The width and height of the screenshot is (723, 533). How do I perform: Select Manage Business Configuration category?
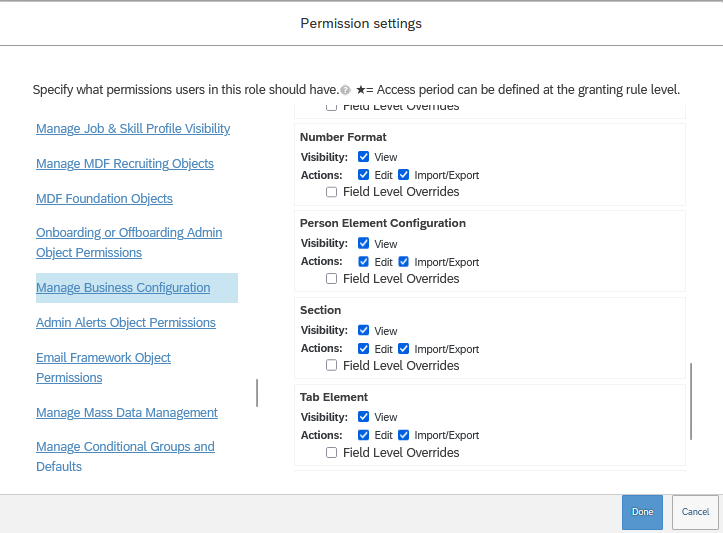pyautogui.click(x=123, y=288)
